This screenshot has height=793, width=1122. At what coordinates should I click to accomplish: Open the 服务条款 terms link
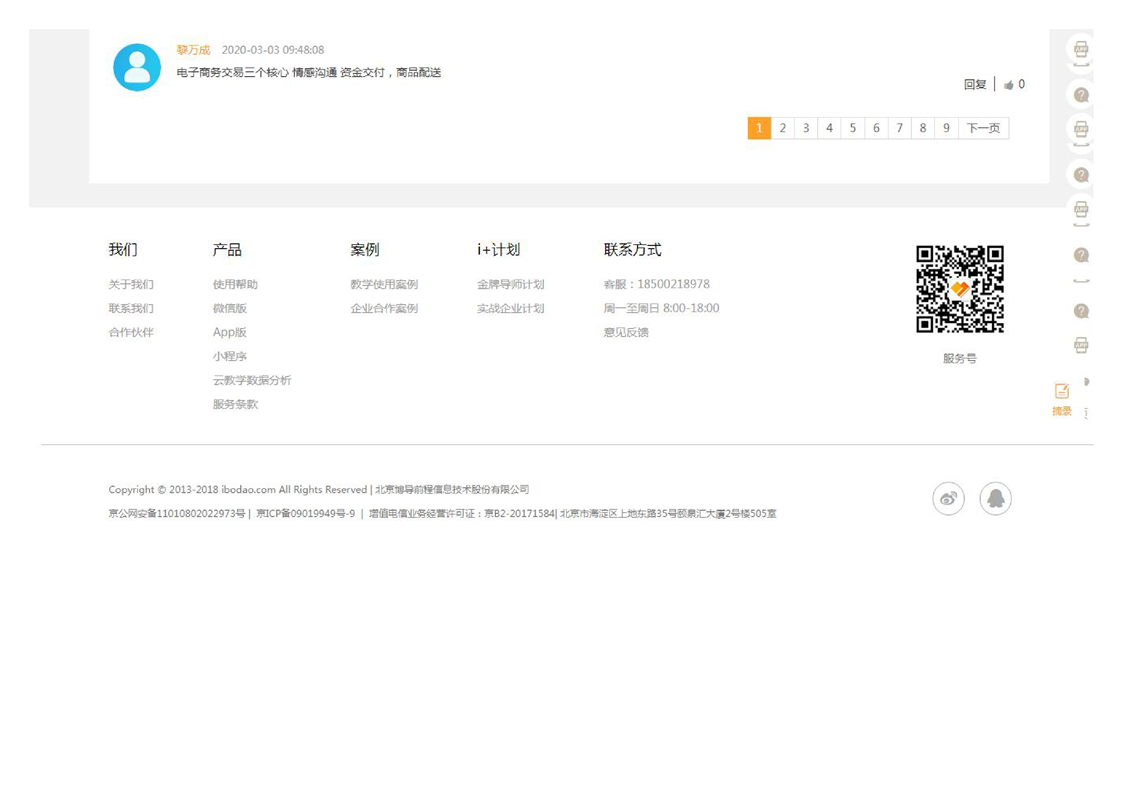click(235, 405)
